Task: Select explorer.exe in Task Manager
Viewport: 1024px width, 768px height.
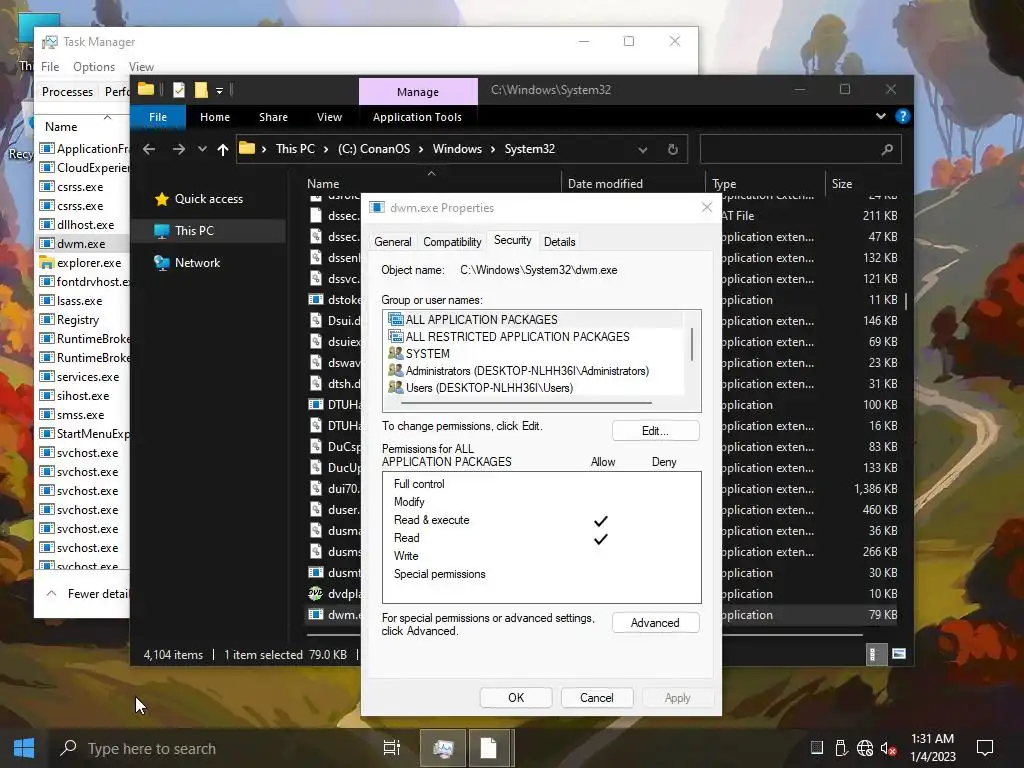Action: tap(89, 263)
